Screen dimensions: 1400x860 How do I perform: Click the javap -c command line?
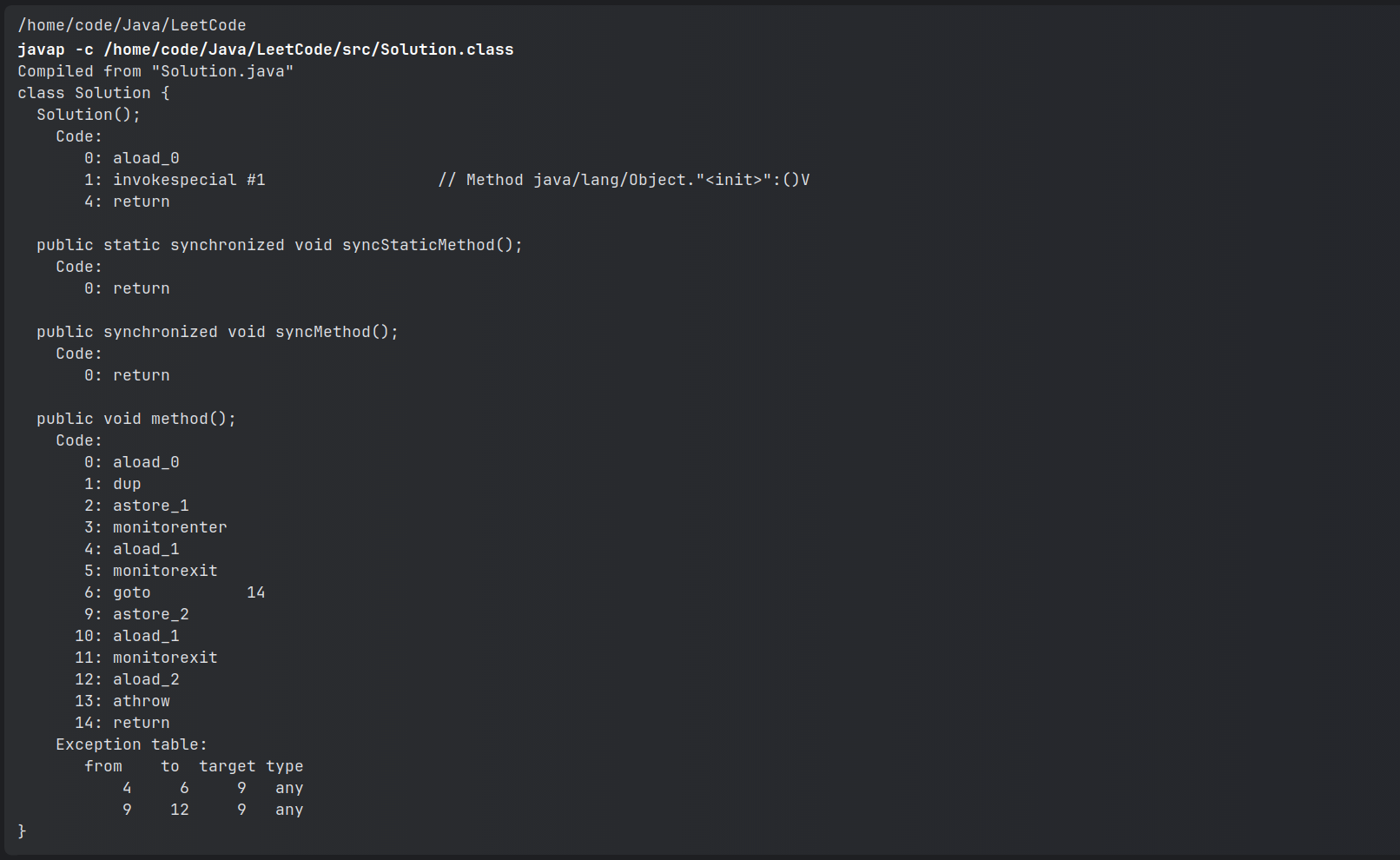[265, 50]
